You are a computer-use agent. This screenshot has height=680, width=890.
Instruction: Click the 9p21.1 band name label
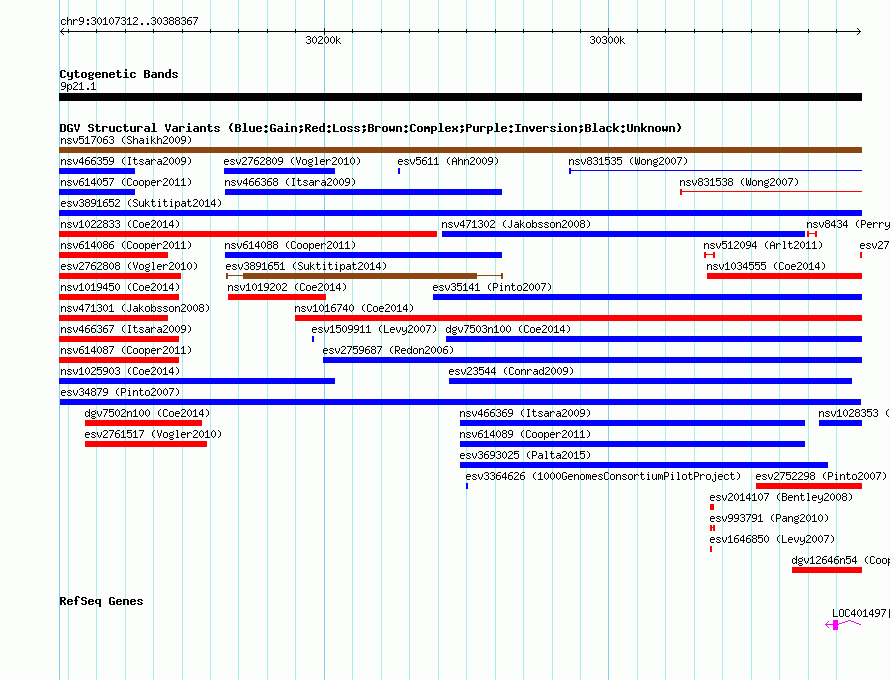78,86
